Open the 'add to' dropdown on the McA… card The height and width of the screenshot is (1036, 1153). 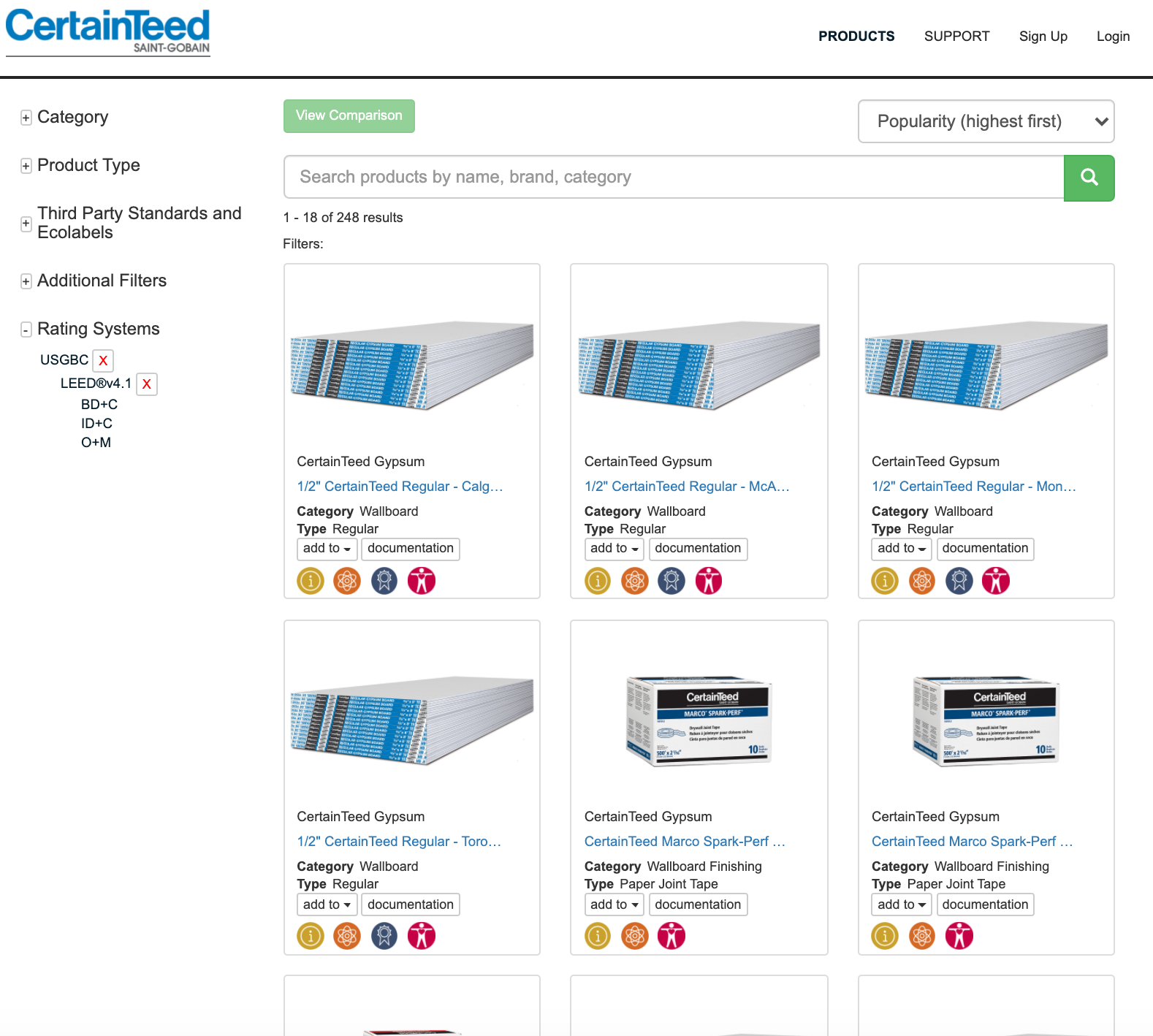pos(614,549)
